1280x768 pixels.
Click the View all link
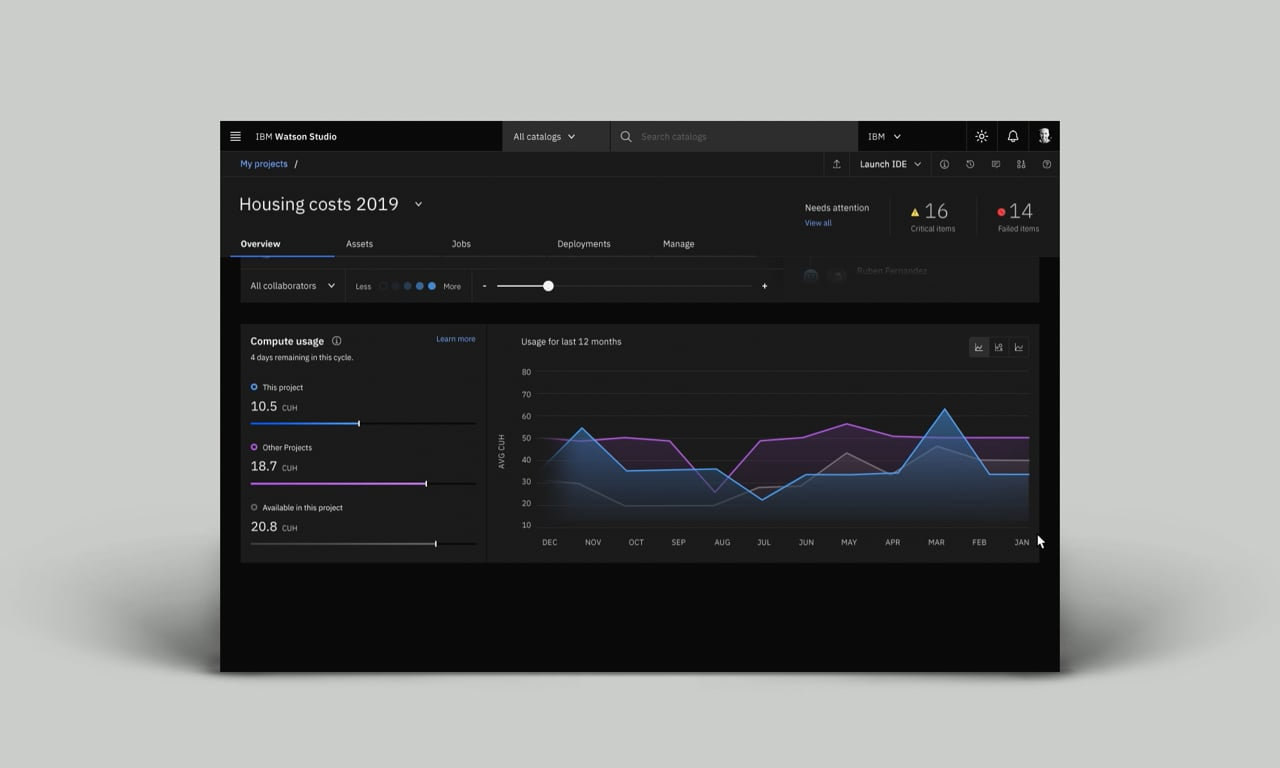pos(818,223)
